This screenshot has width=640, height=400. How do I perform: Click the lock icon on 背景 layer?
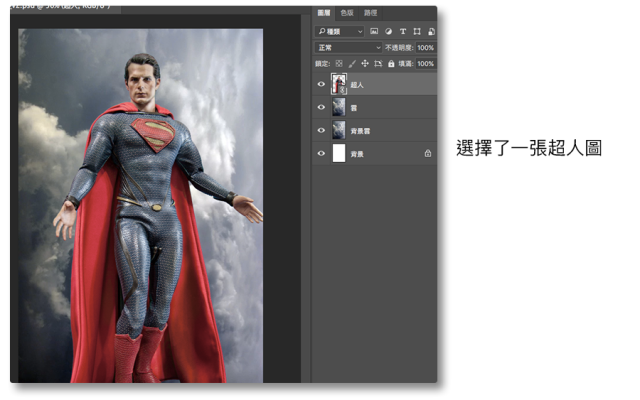tap(427, 153)
